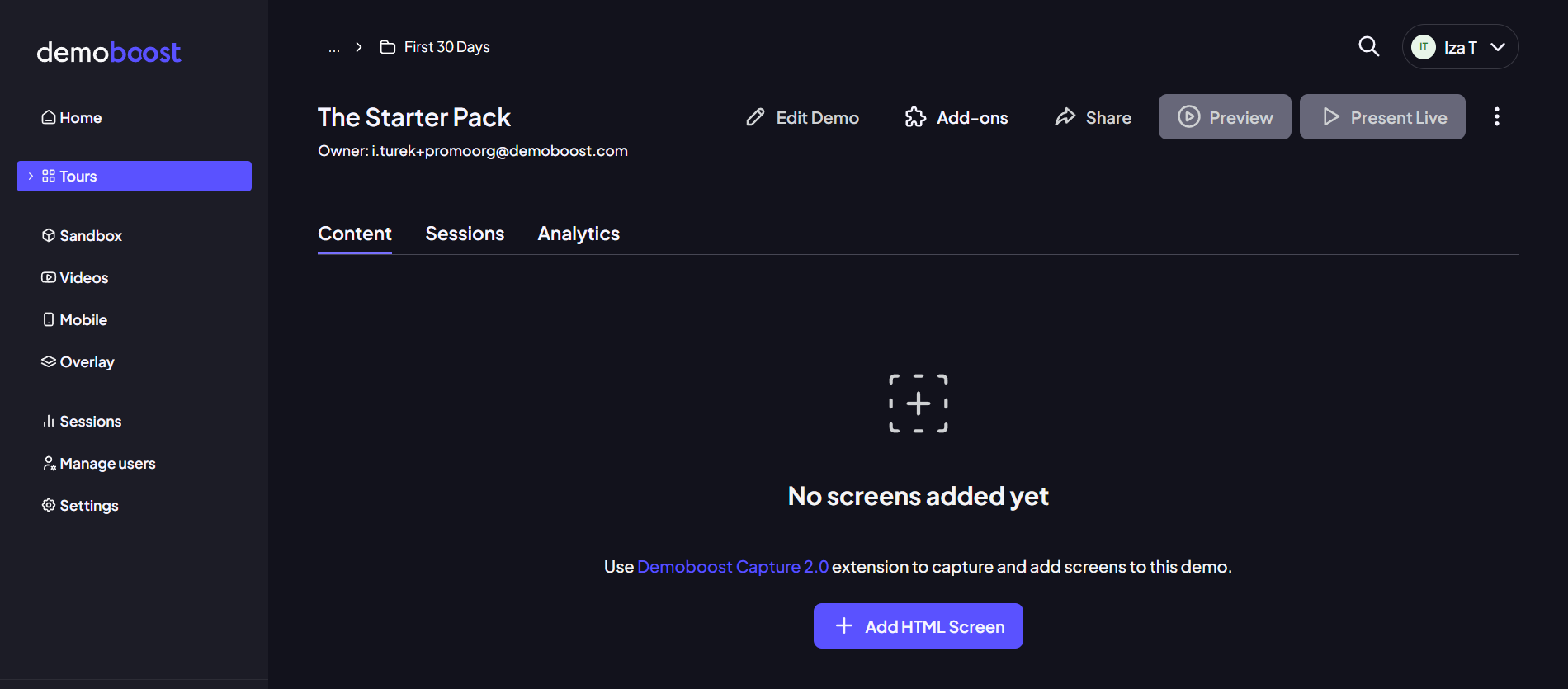The image size is (1568, 689).
Task: Open Settings page
Action: (x=80, y=505)
